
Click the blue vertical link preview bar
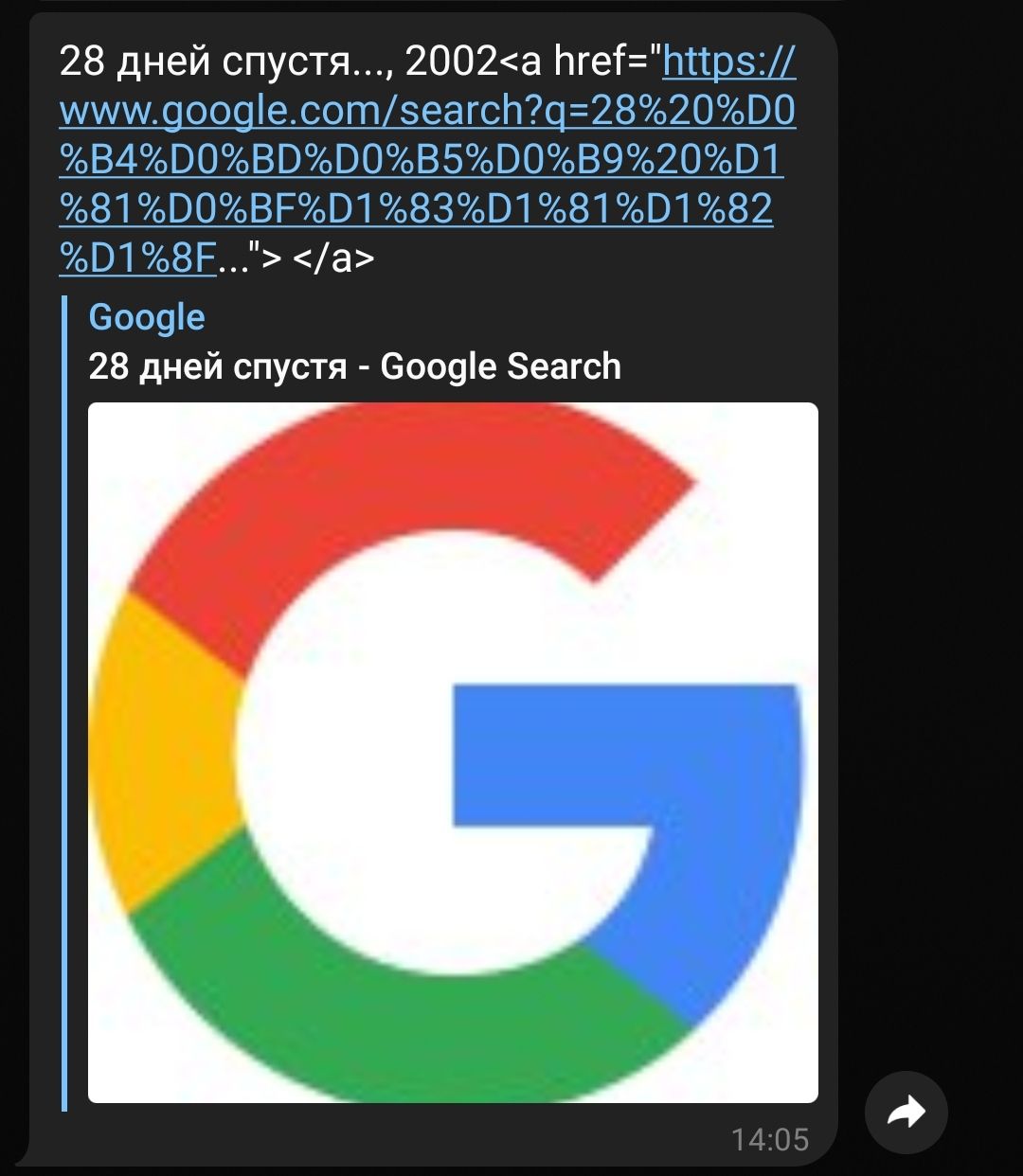64,703
